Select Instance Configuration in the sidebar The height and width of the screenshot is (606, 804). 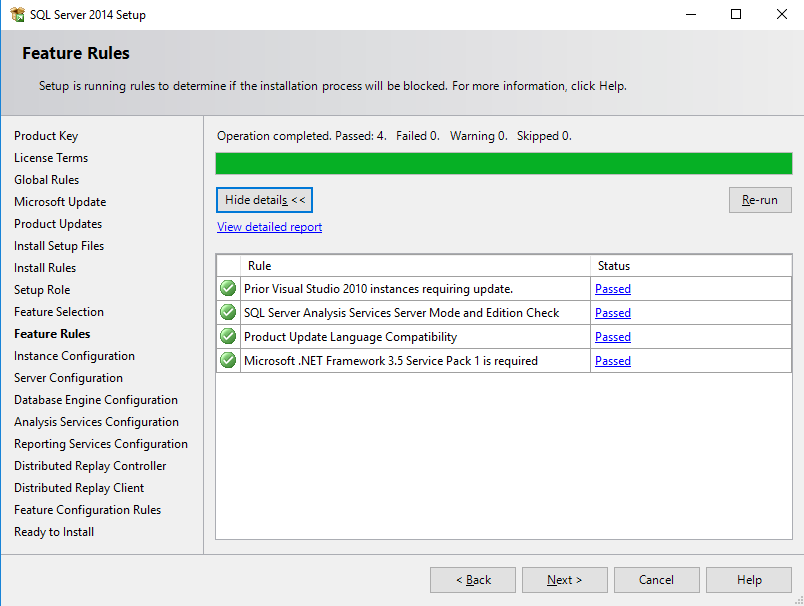coord(74,355)
